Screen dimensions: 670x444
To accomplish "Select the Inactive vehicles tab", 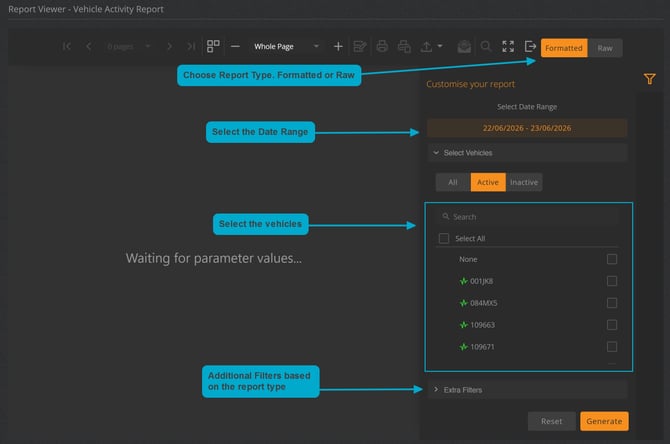I will 524,182.
